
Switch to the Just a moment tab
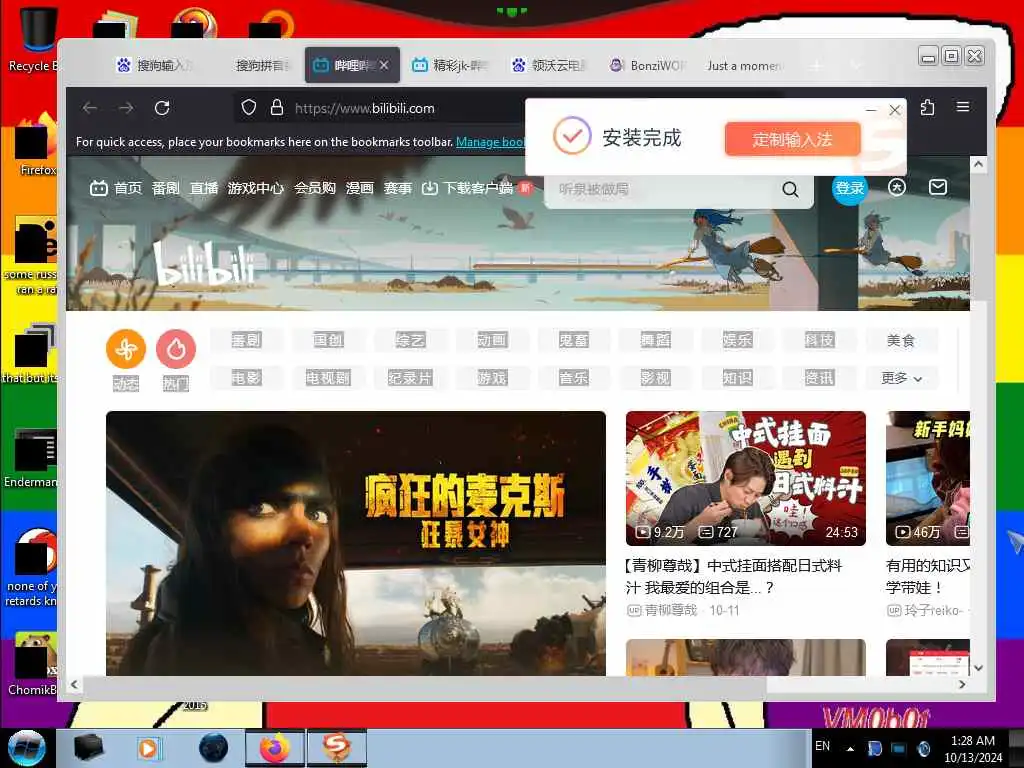pyautogui.click(x=744, y=65)
